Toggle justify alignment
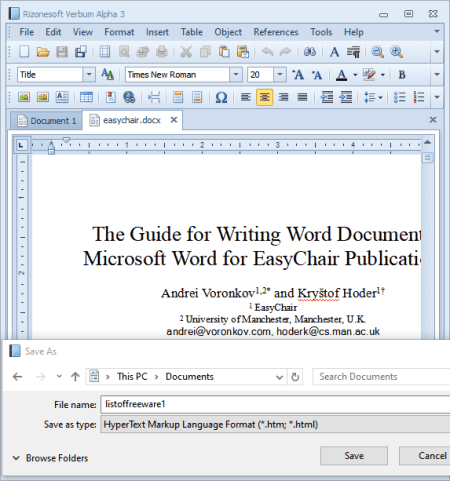 click(x=302, y=97)
